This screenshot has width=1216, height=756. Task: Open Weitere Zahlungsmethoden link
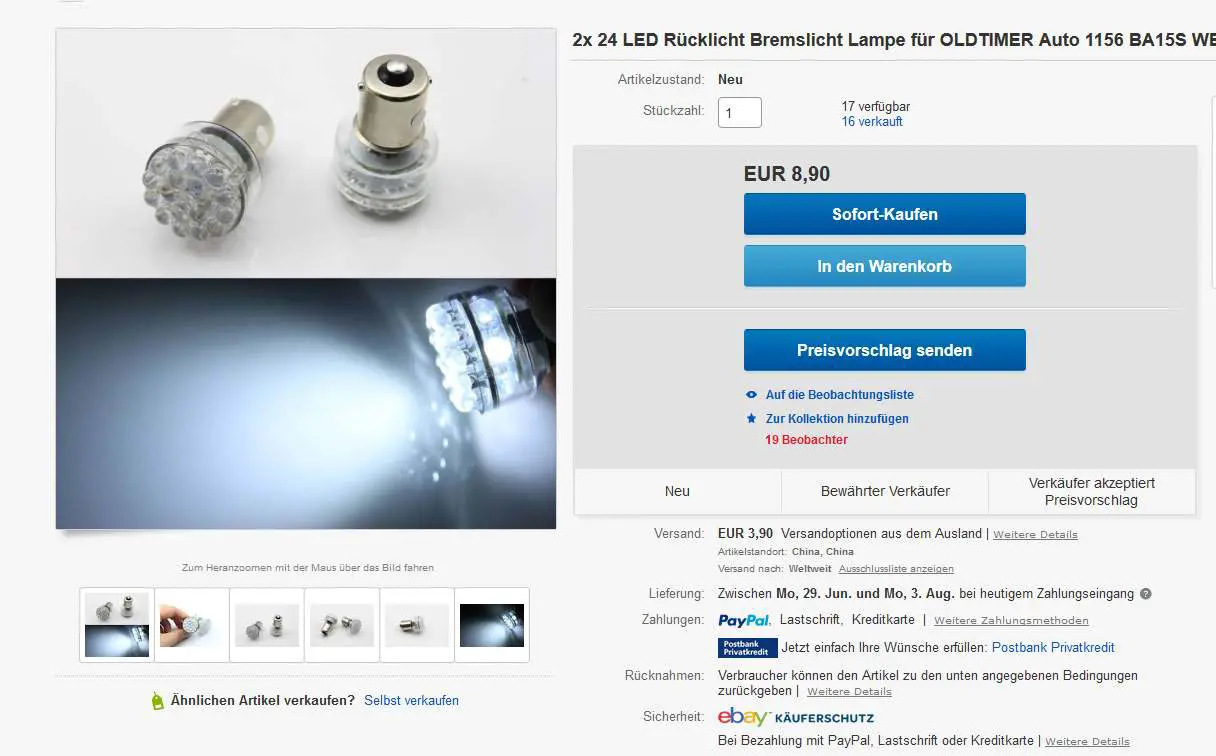[x=1011, y=621]
